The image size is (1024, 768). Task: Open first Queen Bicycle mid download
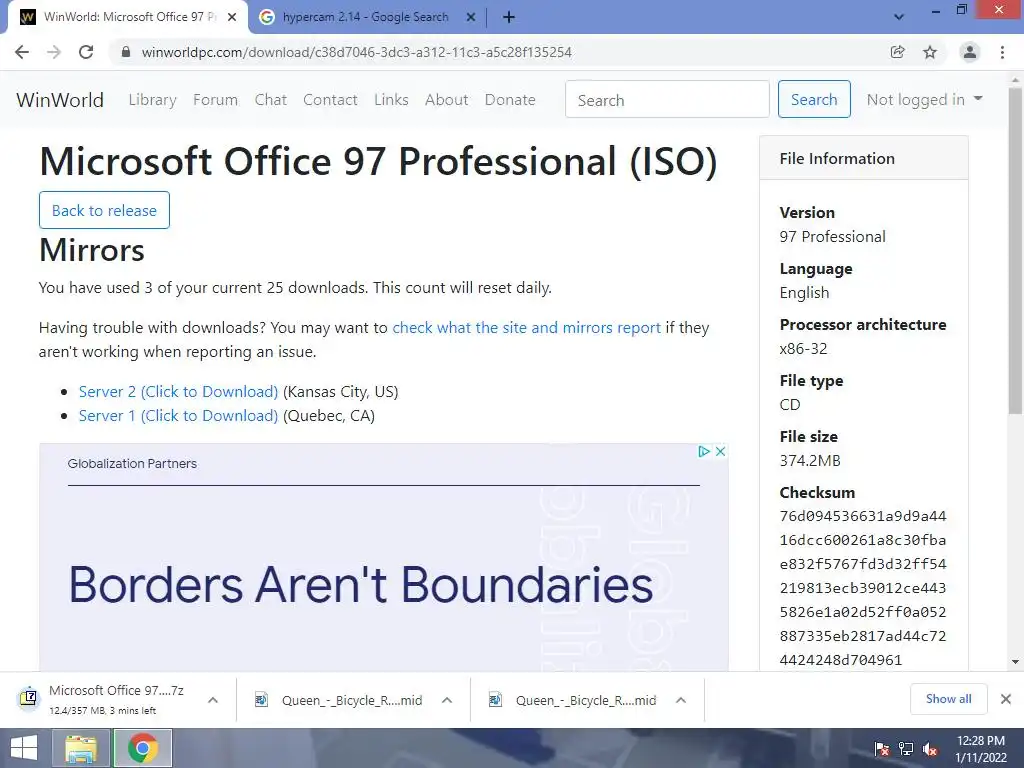click(338, 700)
